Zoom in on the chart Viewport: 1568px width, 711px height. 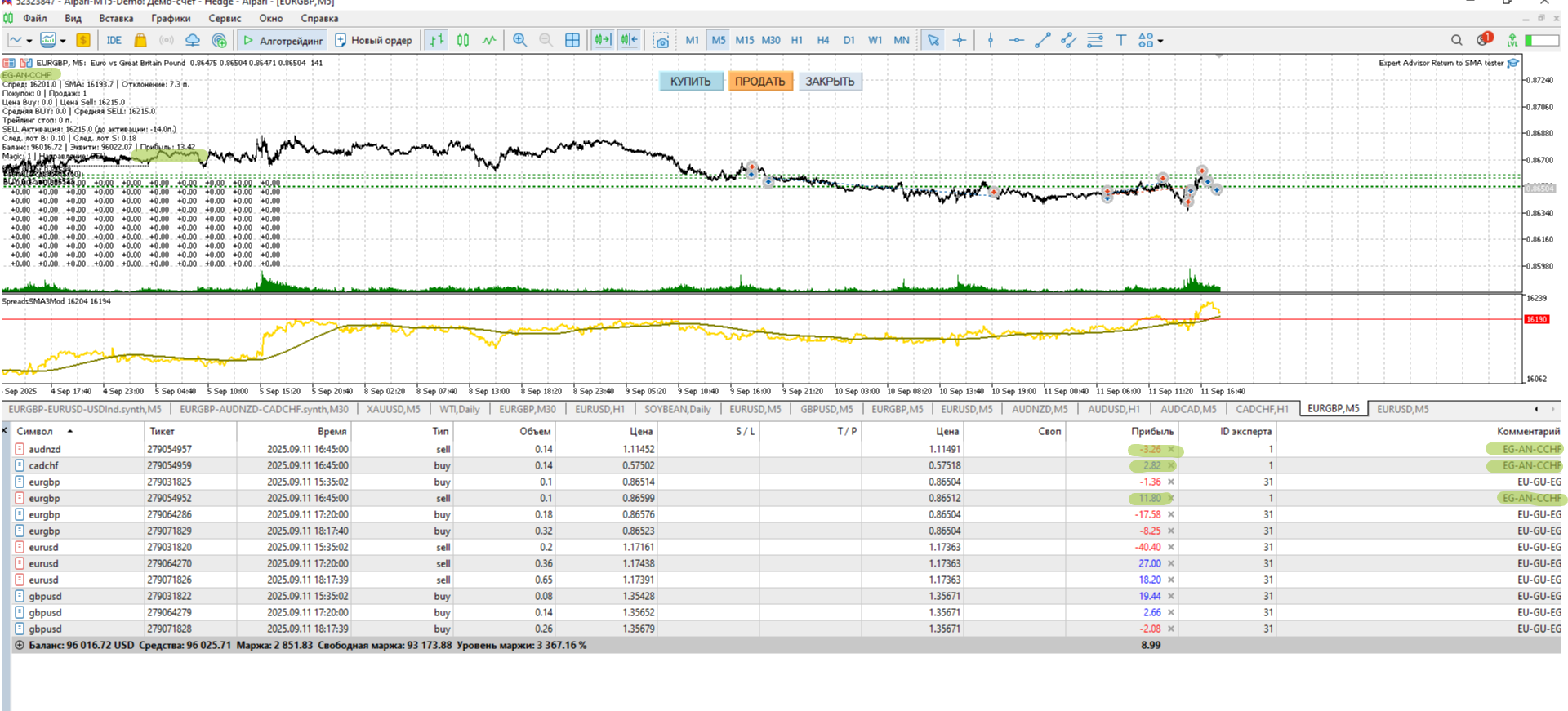point(519,40)
